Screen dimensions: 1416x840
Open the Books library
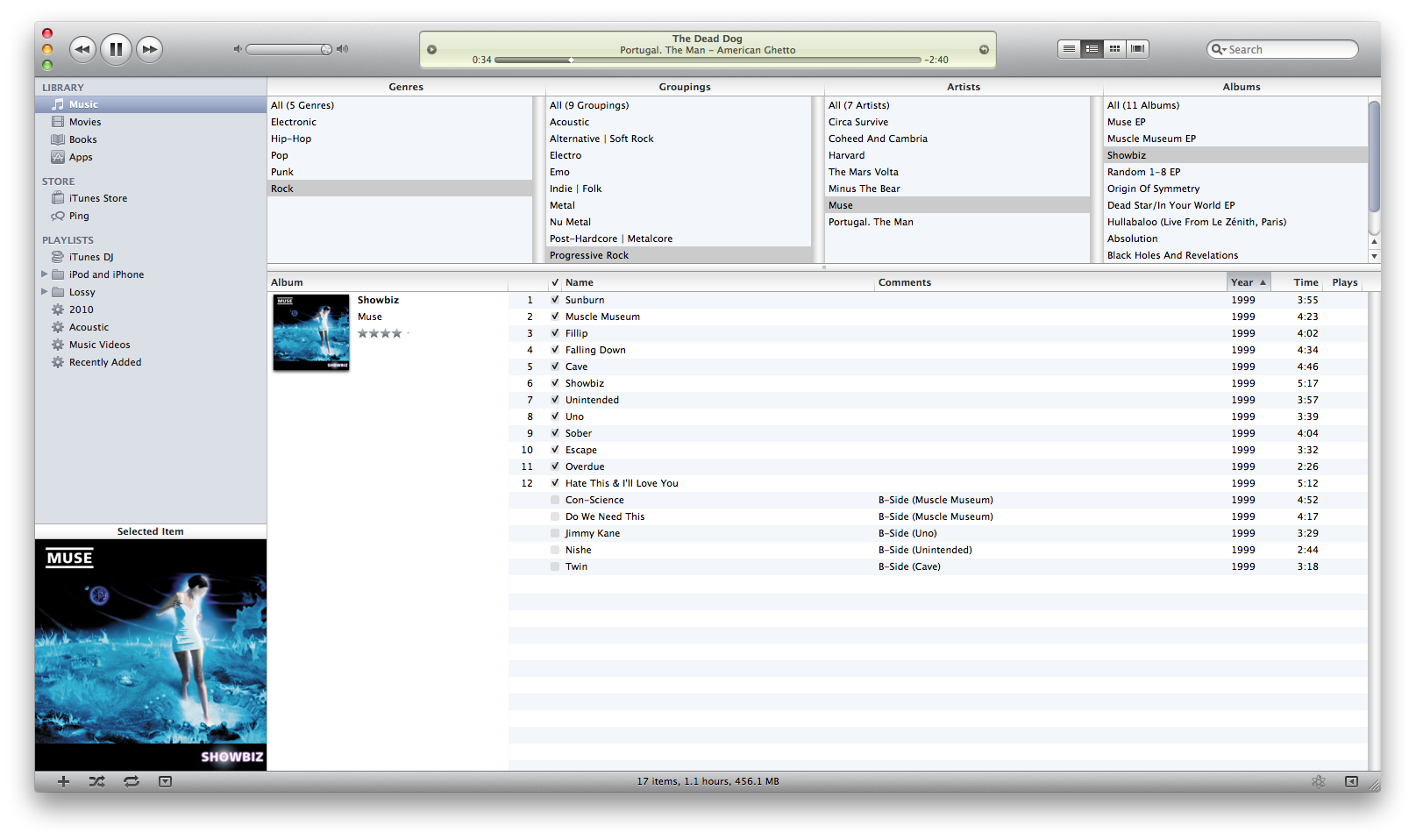pos(151,139)
